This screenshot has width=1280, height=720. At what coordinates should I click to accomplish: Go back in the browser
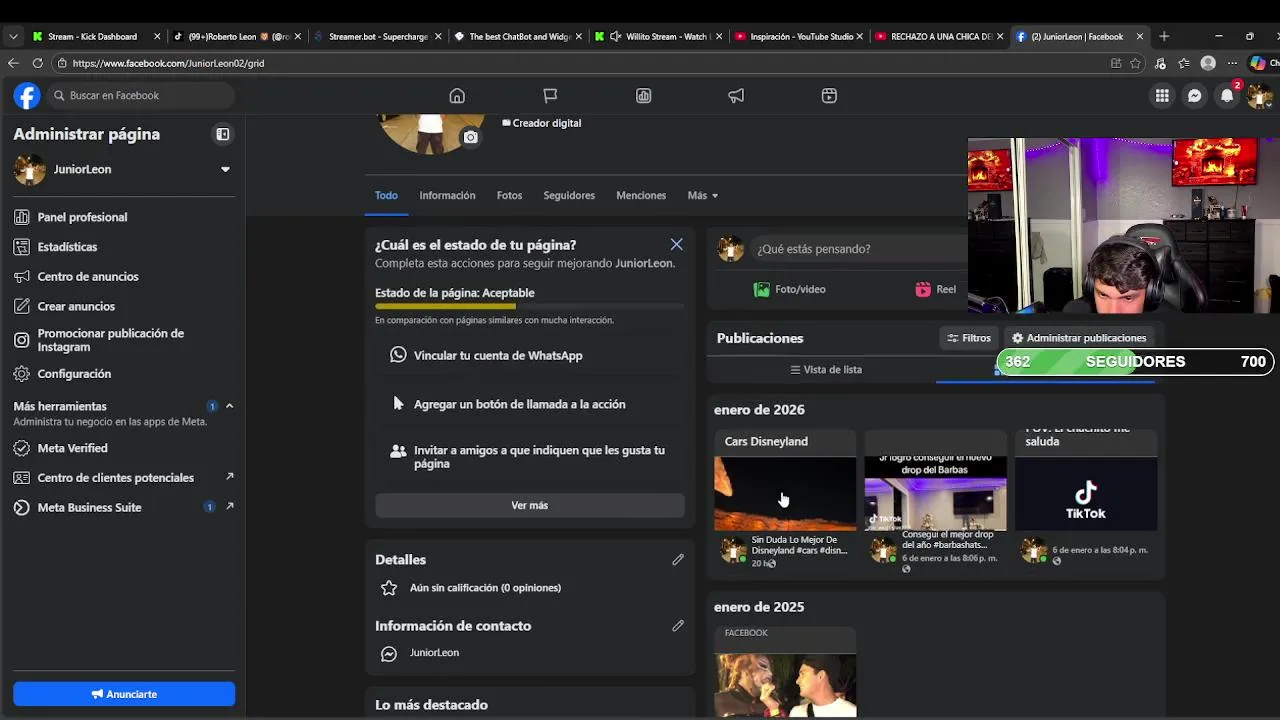coord(13,63)
